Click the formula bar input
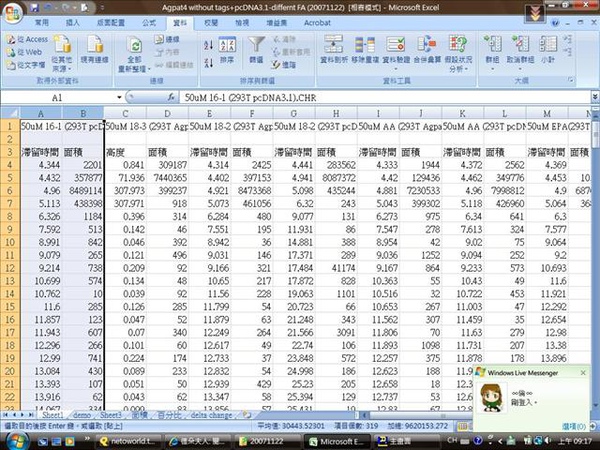 pyautogui.click(x=385, y=98)
